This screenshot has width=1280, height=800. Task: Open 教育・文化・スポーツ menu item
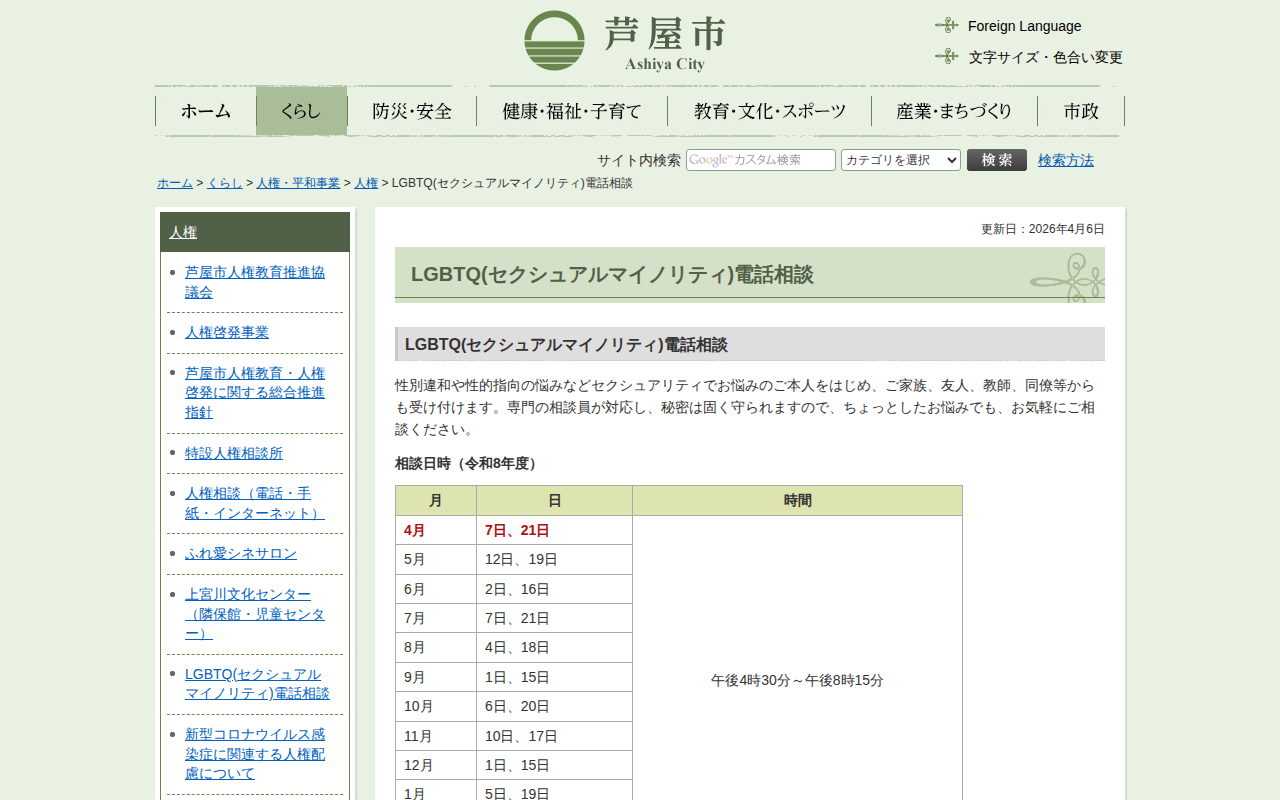[x=769, y=111]
